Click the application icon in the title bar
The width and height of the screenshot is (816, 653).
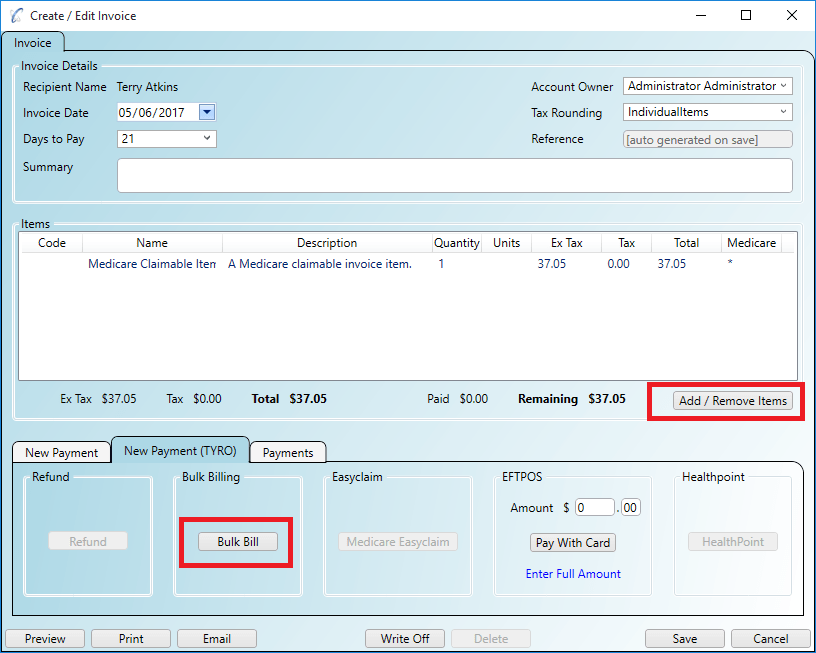pyautogui.click(x=14, y=15)
